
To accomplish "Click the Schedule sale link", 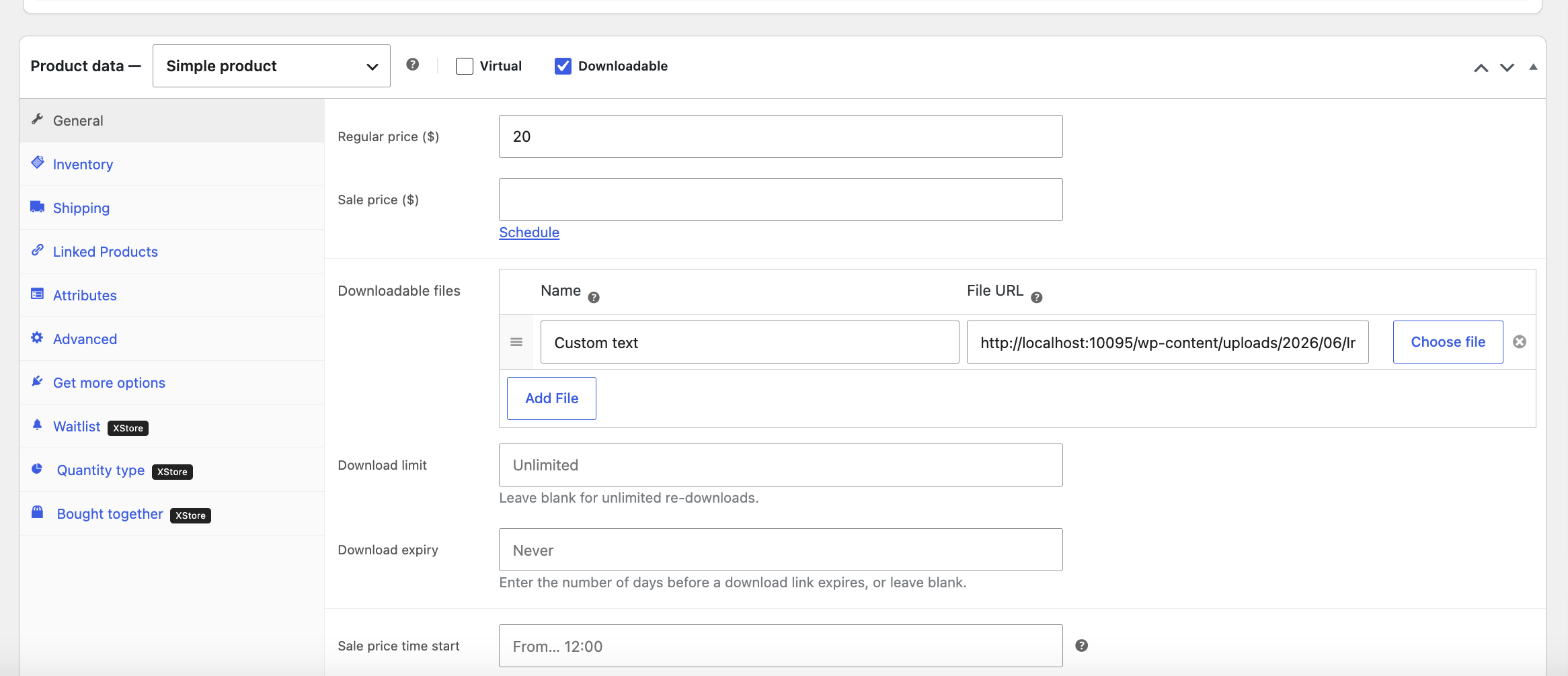I will [529, 233].
